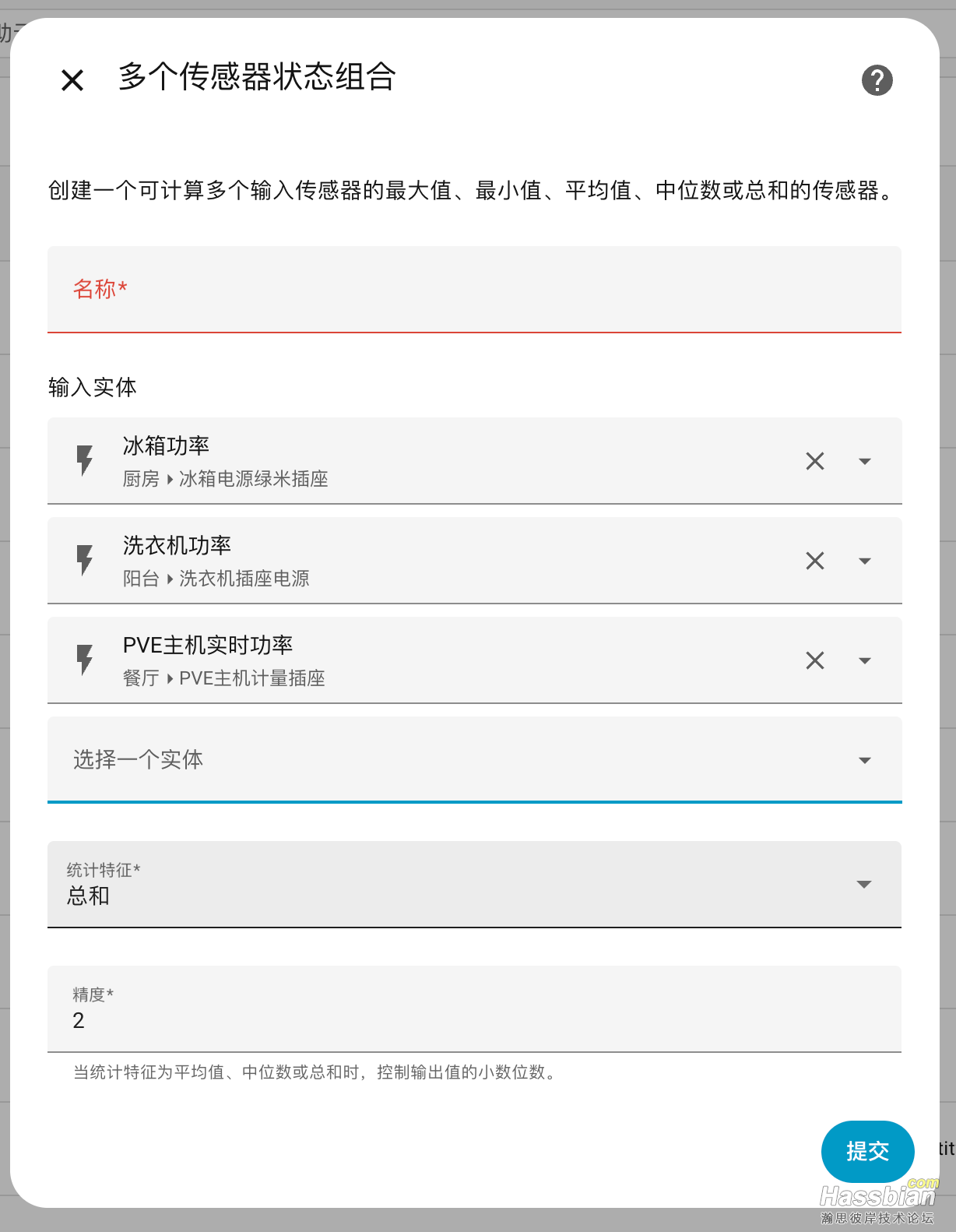The width and height of the screenshot is (956, 1232).
Task: Click the 名称 name input field
Action: tap(474, 290)
